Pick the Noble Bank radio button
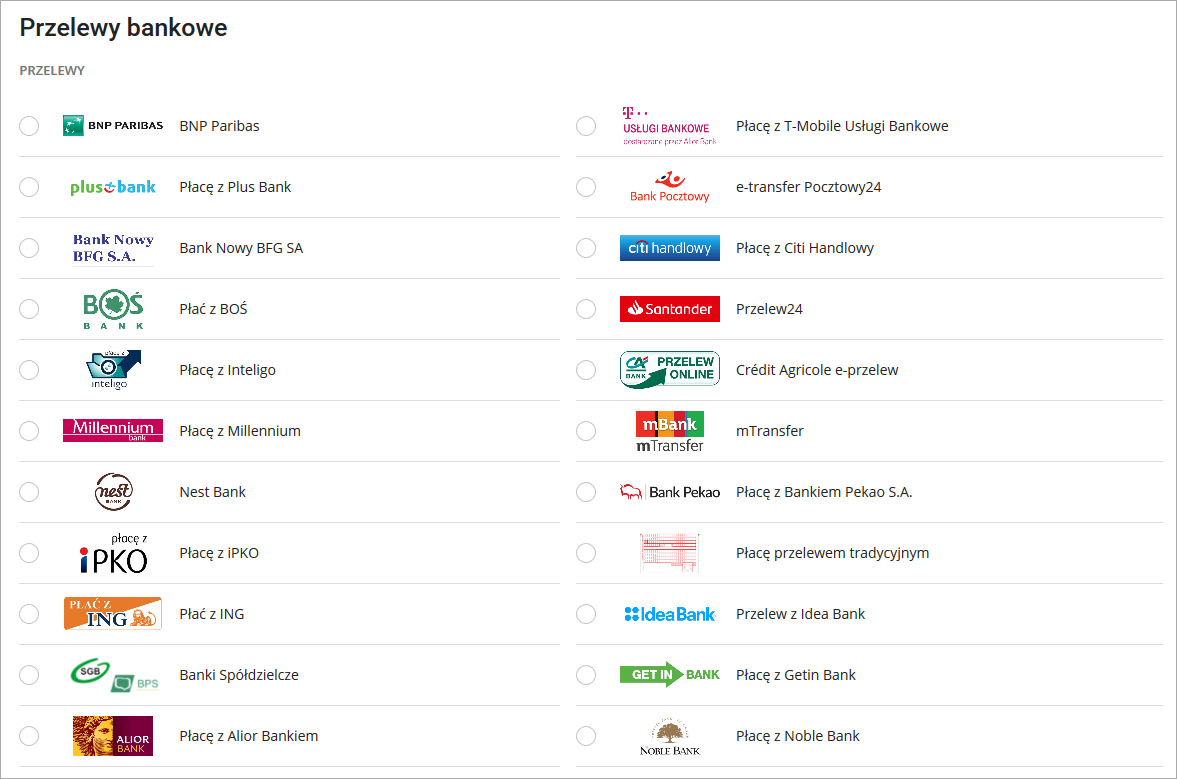Image resolution: width=1177 pixels, height=779 pixels. click(x=586, y=736)
